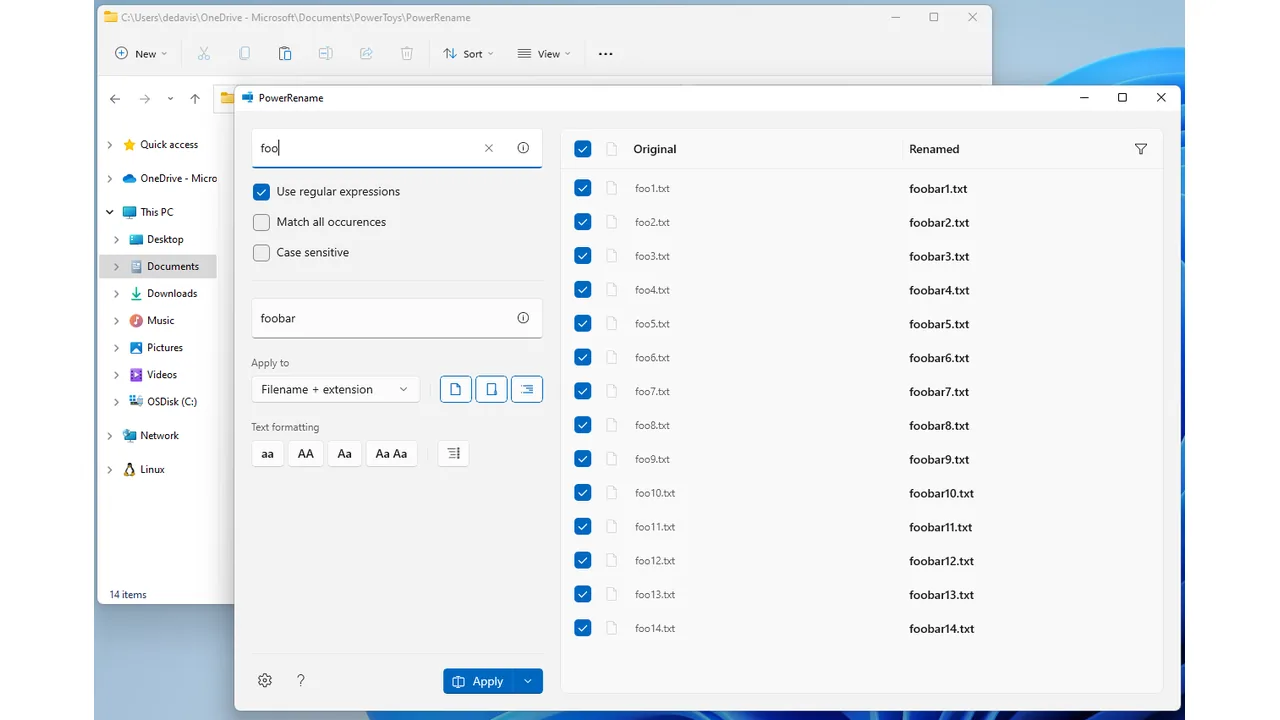Open the View menu in File Explorer
This screenshot has height=720, width=1280.
[x=544, y=54]
